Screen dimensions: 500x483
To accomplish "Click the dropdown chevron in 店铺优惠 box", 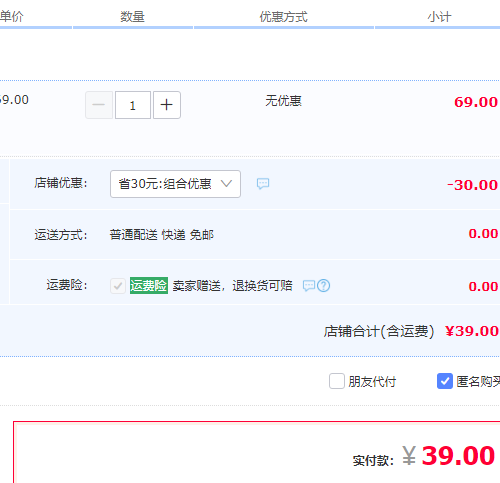I will coord(226,184).
